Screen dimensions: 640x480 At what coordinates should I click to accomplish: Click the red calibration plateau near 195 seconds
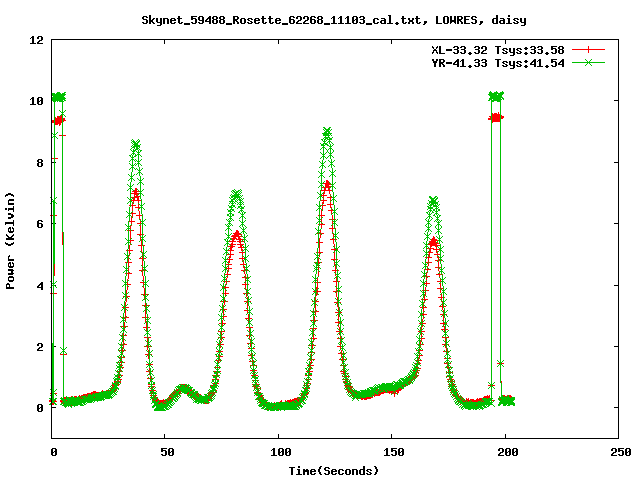[x=496, y=118]
